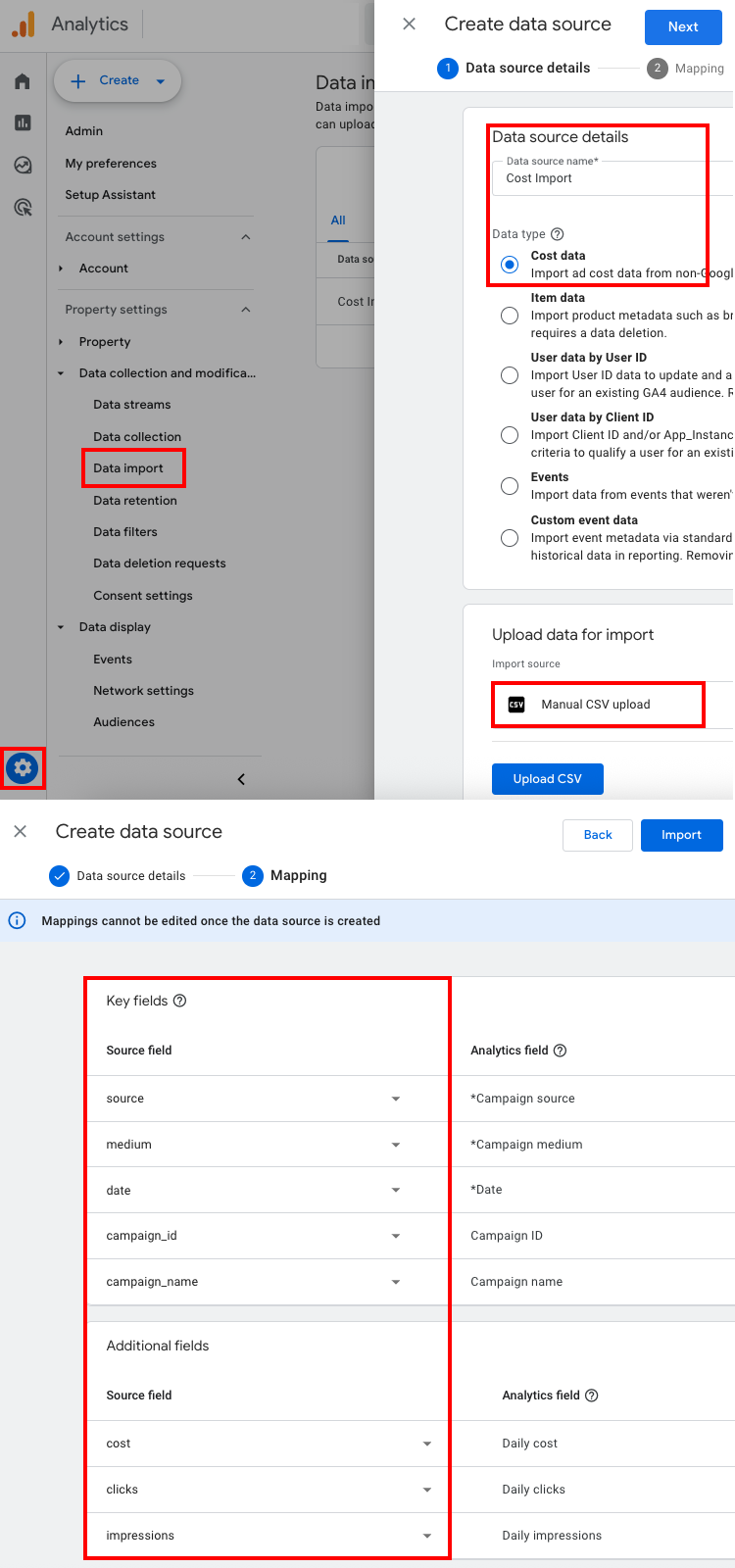Open the Explore icon in sidebar
This screenshot has width=735, height=1568.
tap(23, 165)
